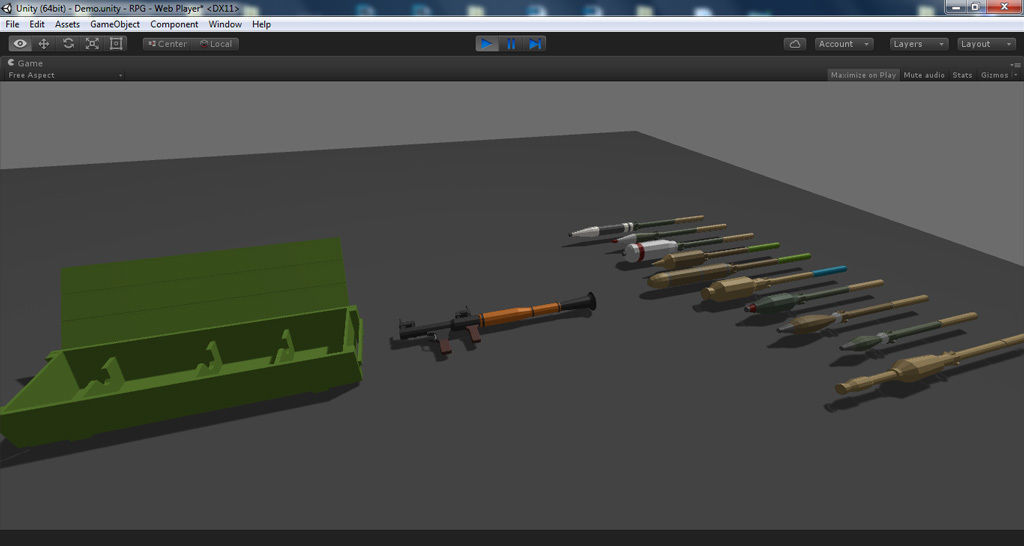Toggle Mute audio

tap(924, 75)
